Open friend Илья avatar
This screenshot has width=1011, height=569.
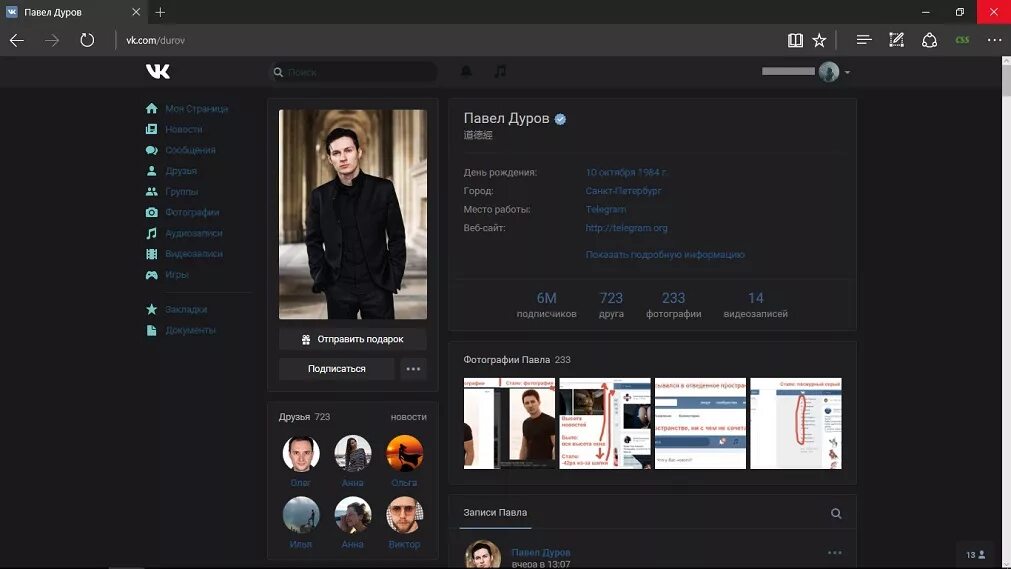coord(301,515)
